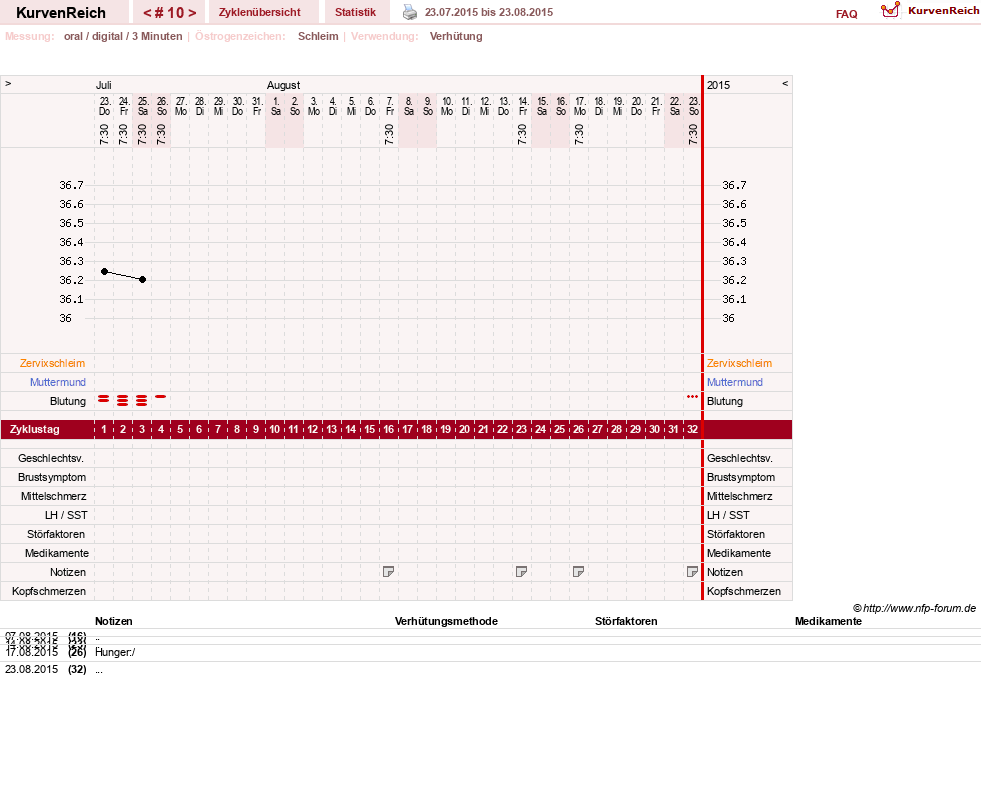Image resolution: width=981 pixels, height=800 pixels.
Task: Click the KurvenReich title
Action: (x=61, y=13)
